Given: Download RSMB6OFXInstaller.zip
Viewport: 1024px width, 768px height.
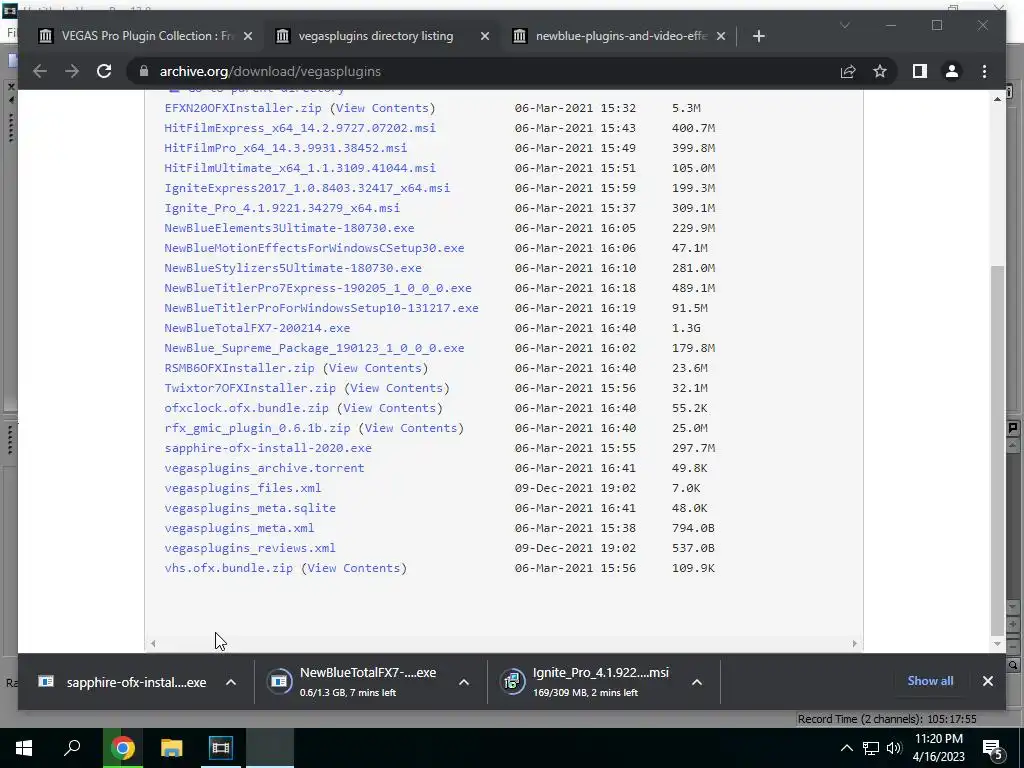Looking at the screenshot, I should tap(239, 368).
